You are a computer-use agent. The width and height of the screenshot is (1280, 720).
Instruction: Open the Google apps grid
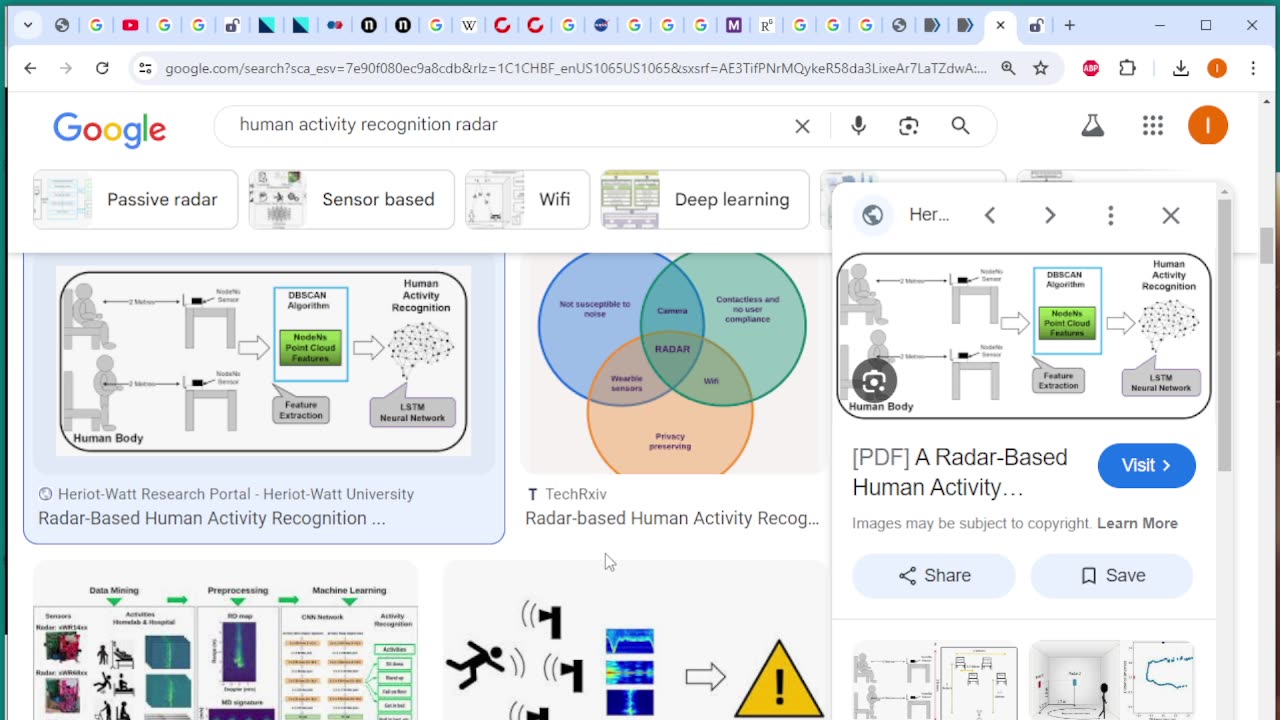pyautogui.click(x=1153, y=126)
